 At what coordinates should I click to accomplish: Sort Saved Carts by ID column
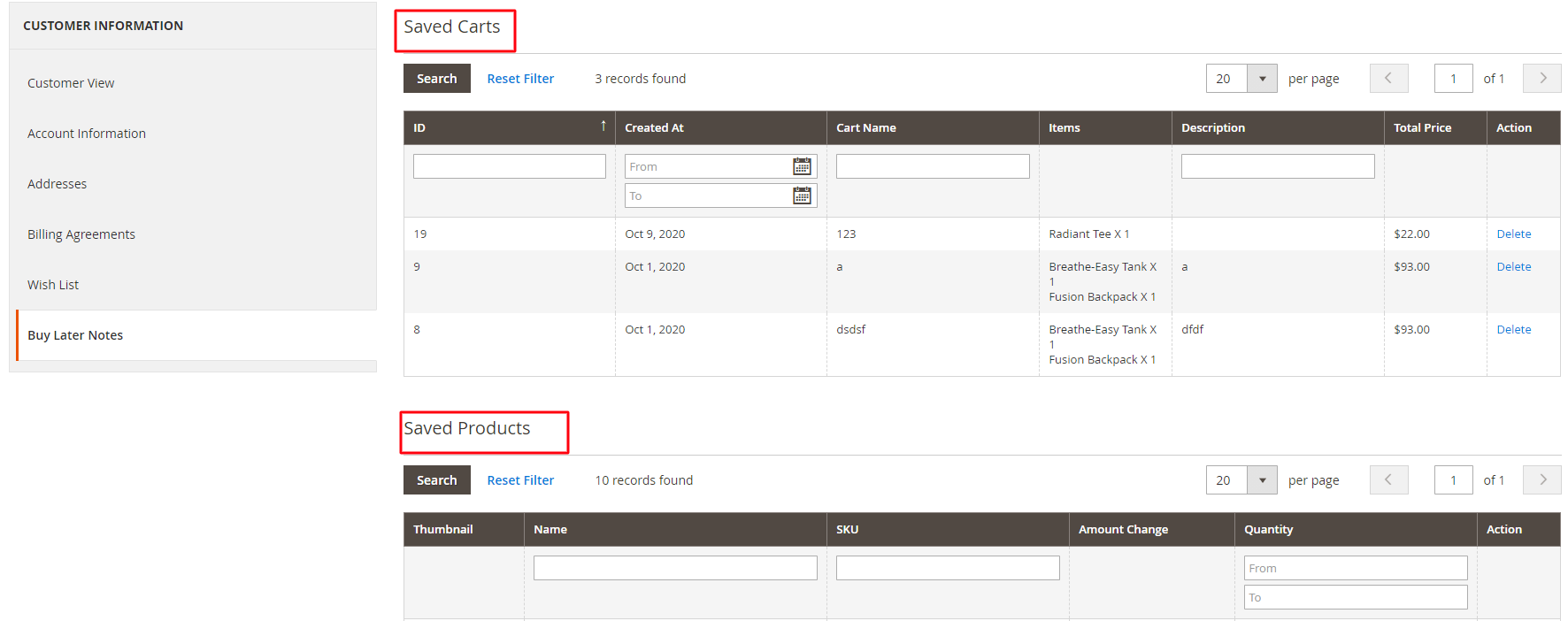pos(509,128)
